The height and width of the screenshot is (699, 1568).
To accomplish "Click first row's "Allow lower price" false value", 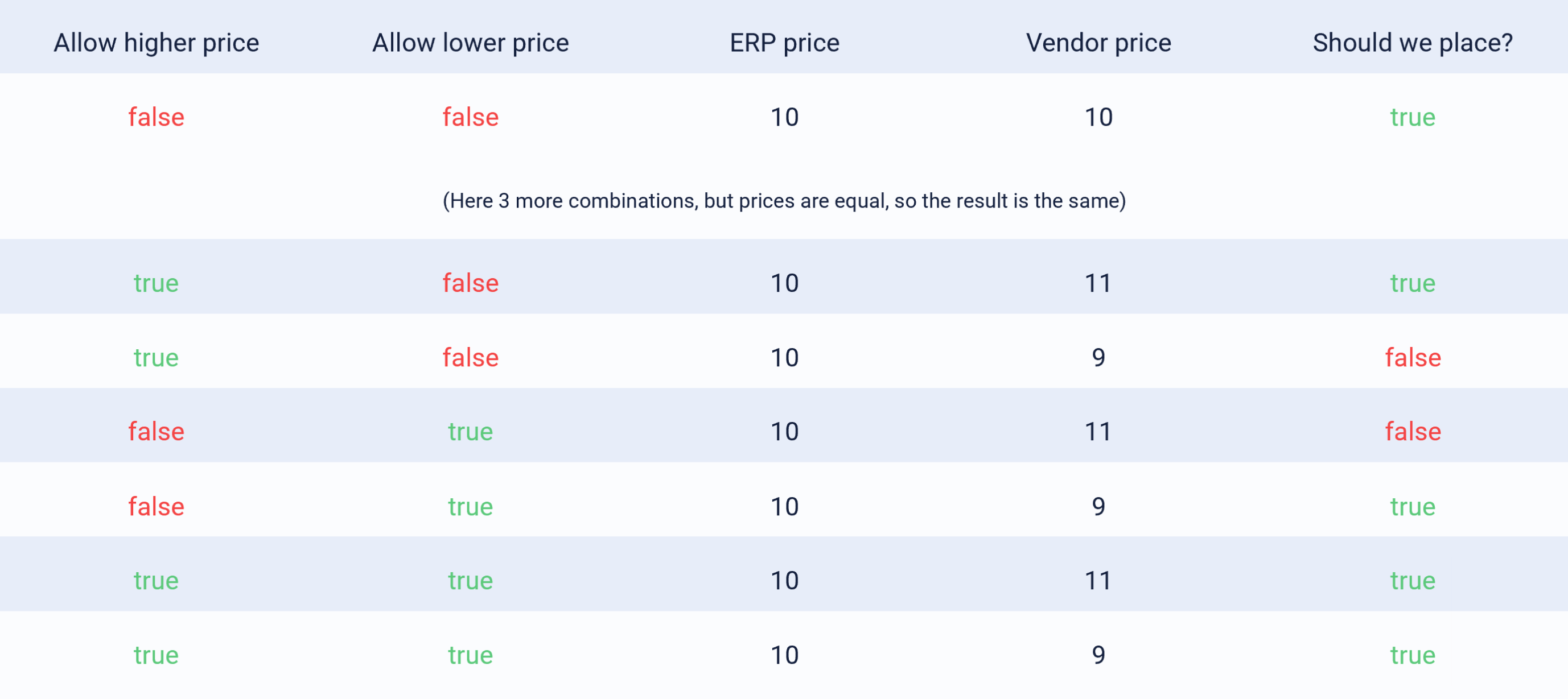I will click(x=470, y=117).
